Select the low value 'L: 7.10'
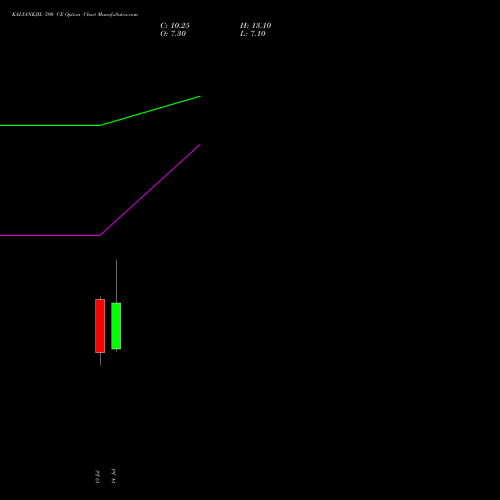This screenshot has width=500, height=500. [x=253, y=34]
